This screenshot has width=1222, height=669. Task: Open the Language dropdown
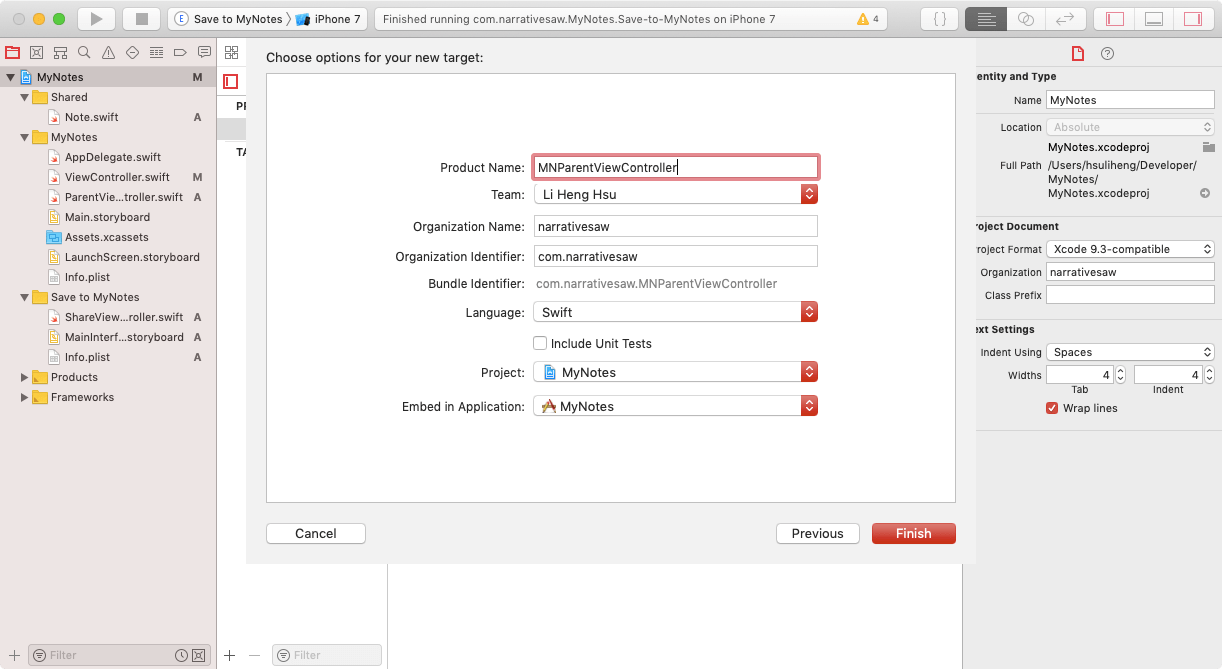click(675, 312)
